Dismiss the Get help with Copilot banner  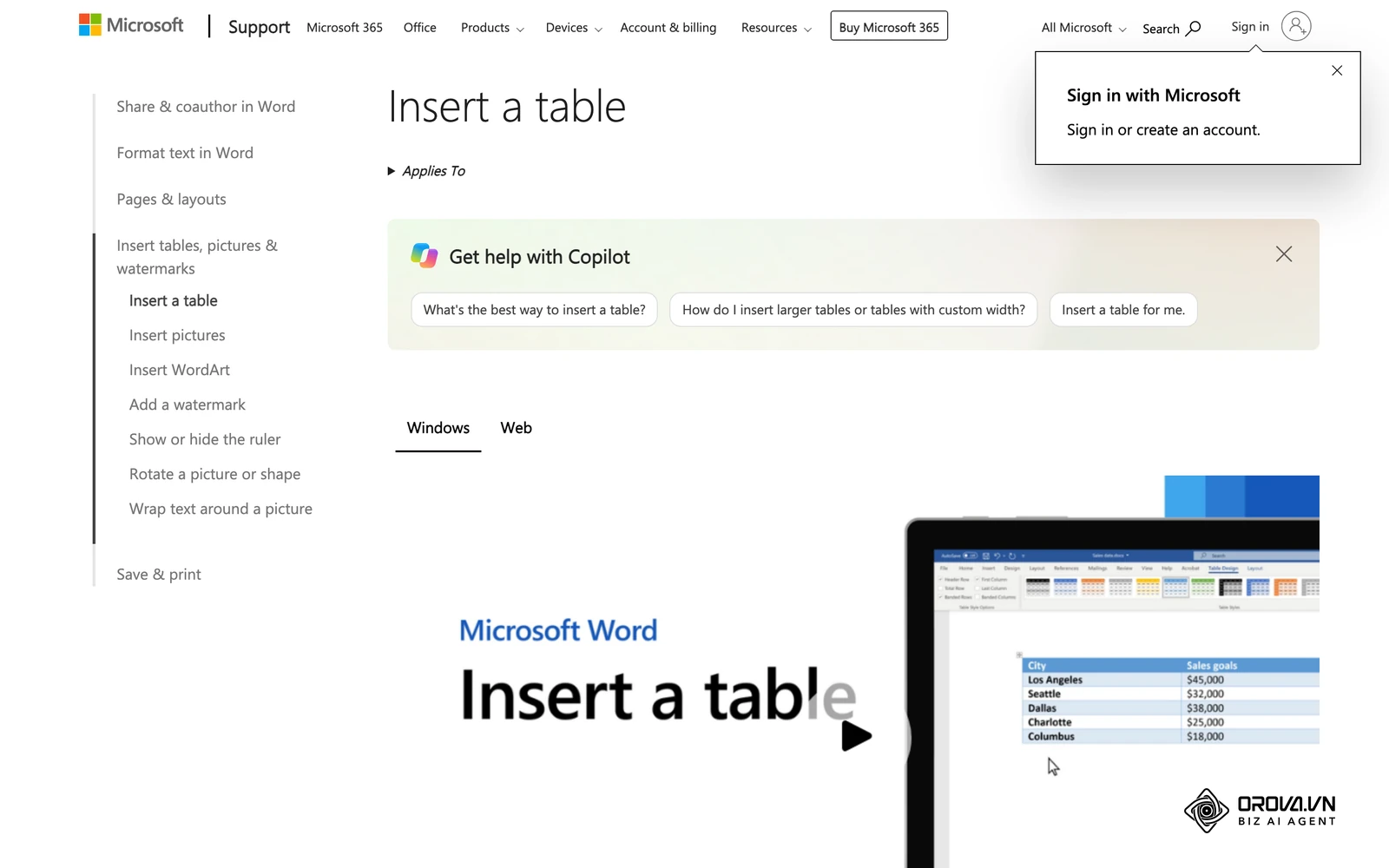click(x=1284, y=253)
